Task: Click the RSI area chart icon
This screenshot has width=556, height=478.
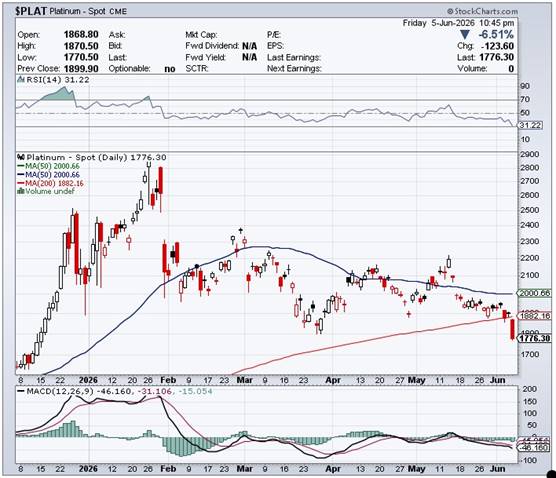Action: (21, 79)
